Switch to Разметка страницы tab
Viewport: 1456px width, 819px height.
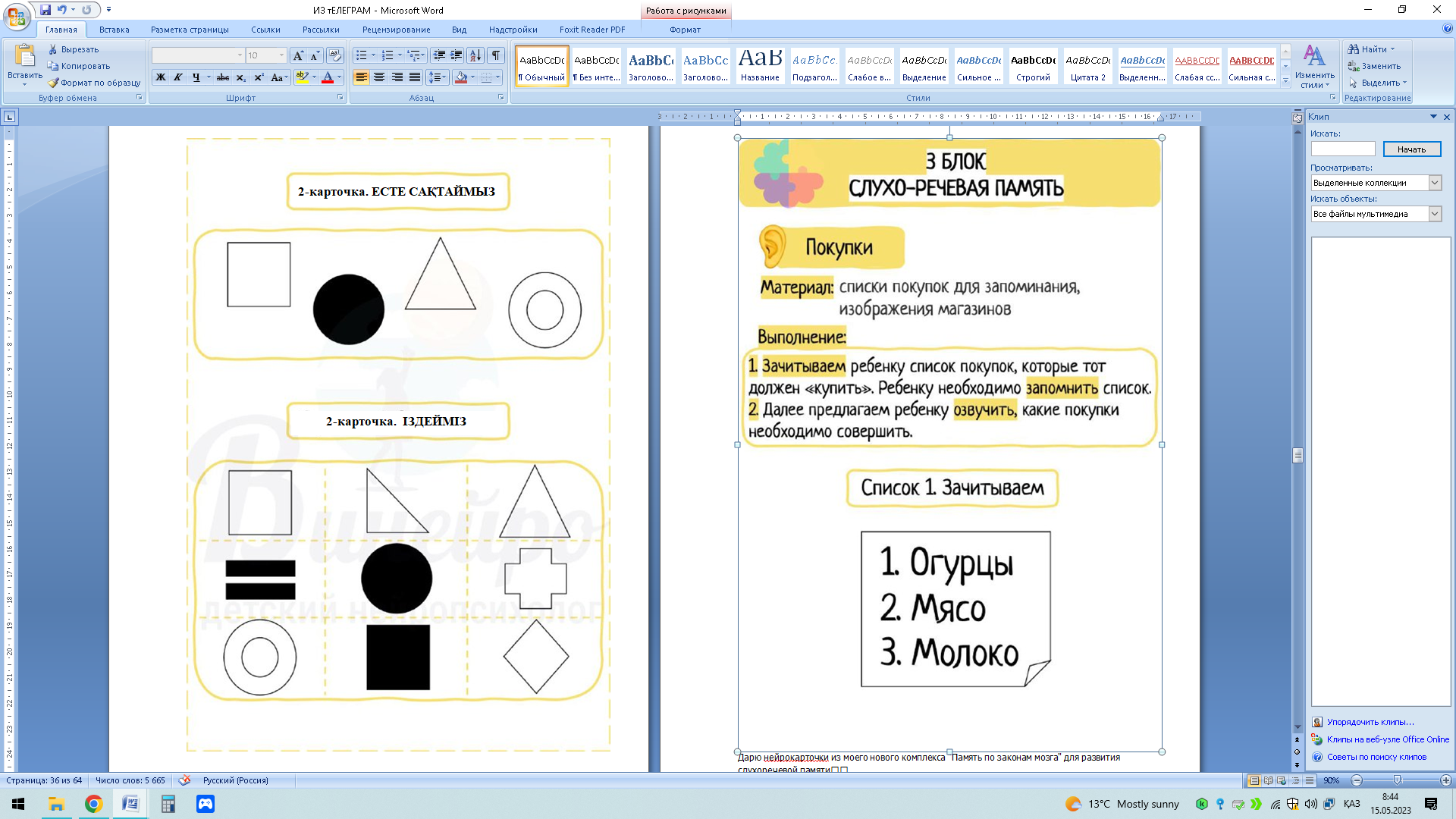coord(190,30)
